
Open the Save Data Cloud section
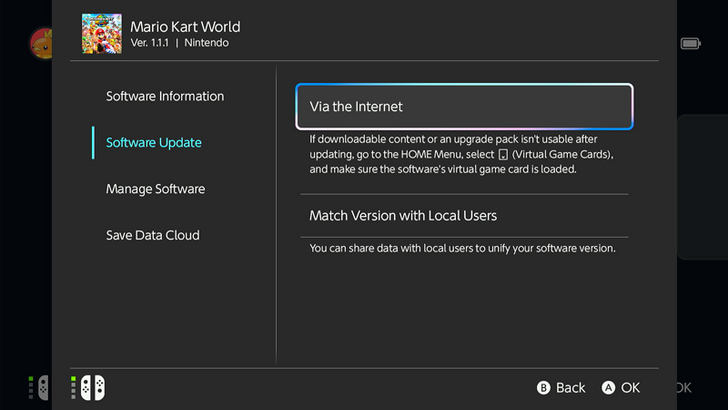[x=153, y=235]
